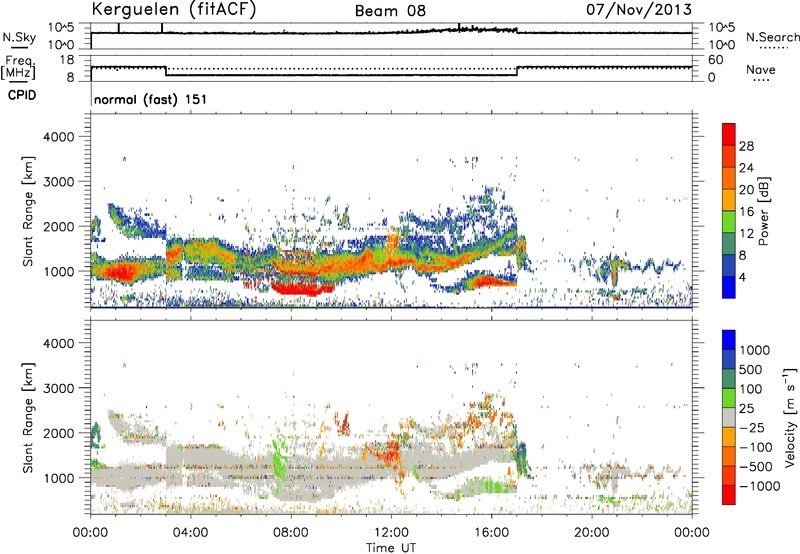This screenshot has height=554, width=800.
Task: Click the '16:00' time tick label
Action: 491,533
